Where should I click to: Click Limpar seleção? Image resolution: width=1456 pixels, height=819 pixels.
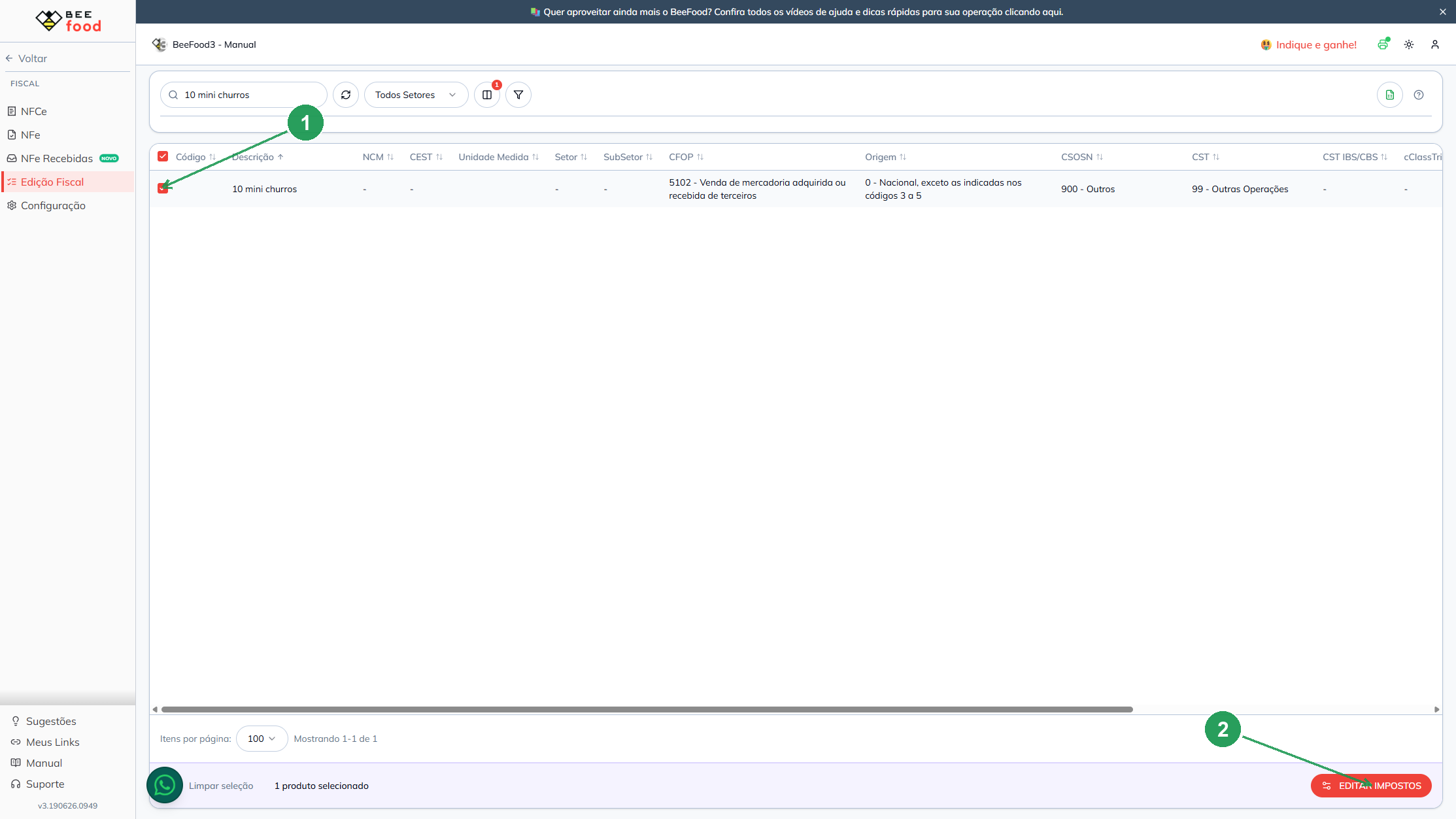[221, 786]
